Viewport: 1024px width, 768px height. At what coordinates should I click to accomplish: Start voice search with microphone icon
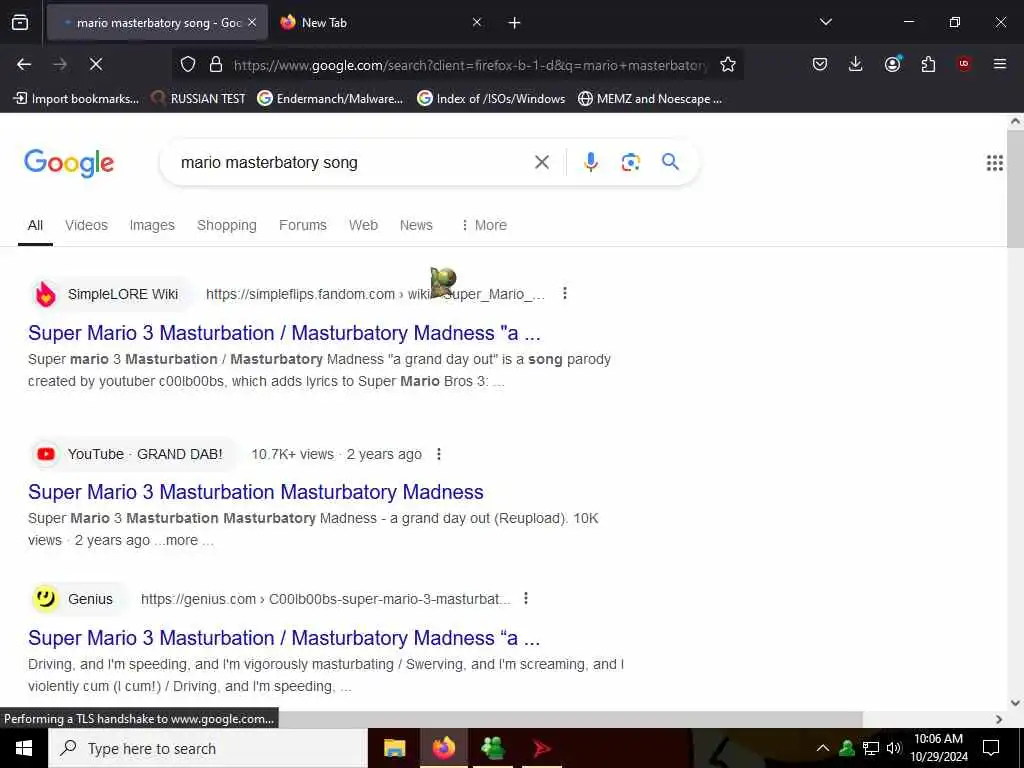pos(590,162)
